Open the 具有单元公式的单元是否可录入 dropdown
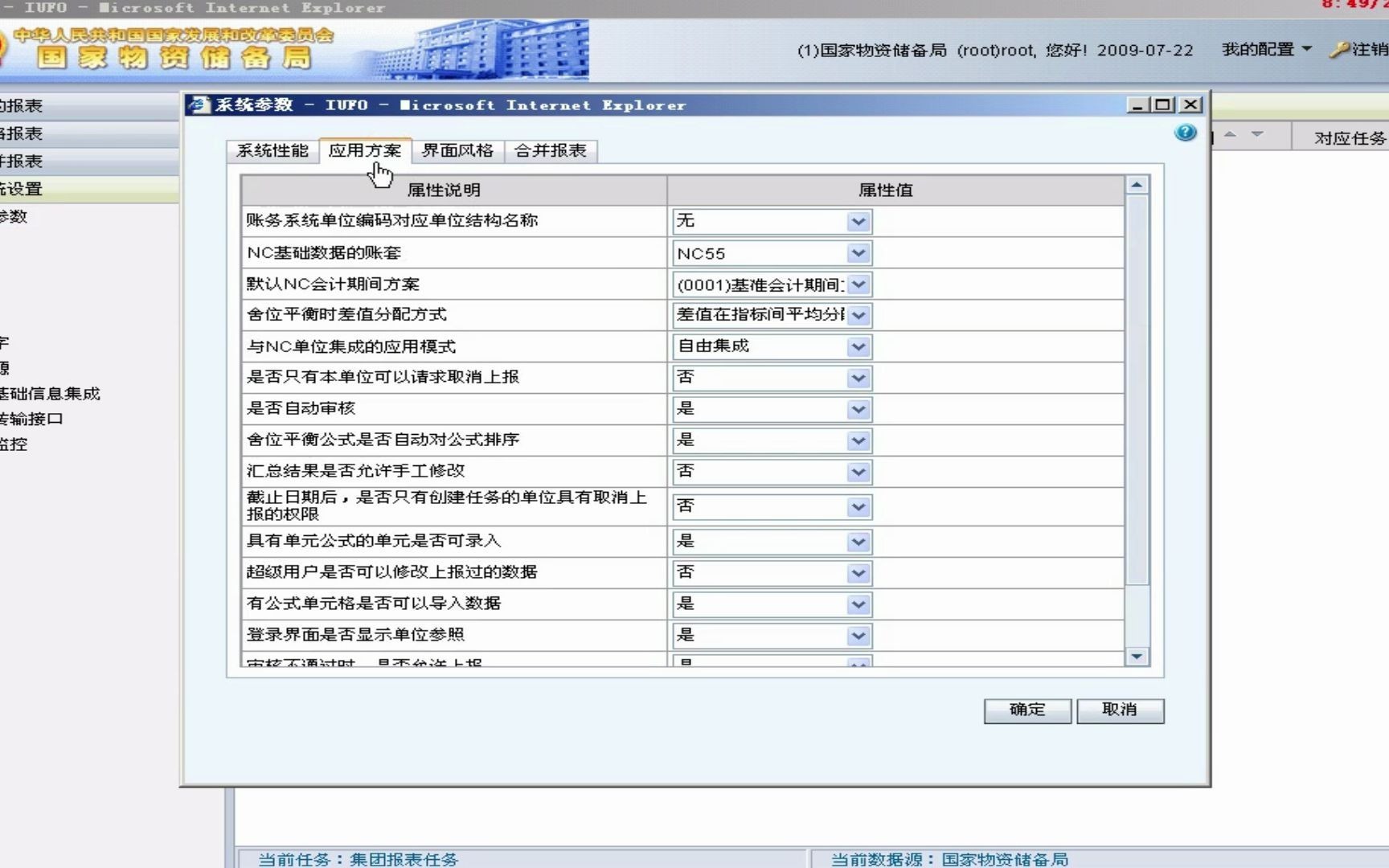 [858, 542]
